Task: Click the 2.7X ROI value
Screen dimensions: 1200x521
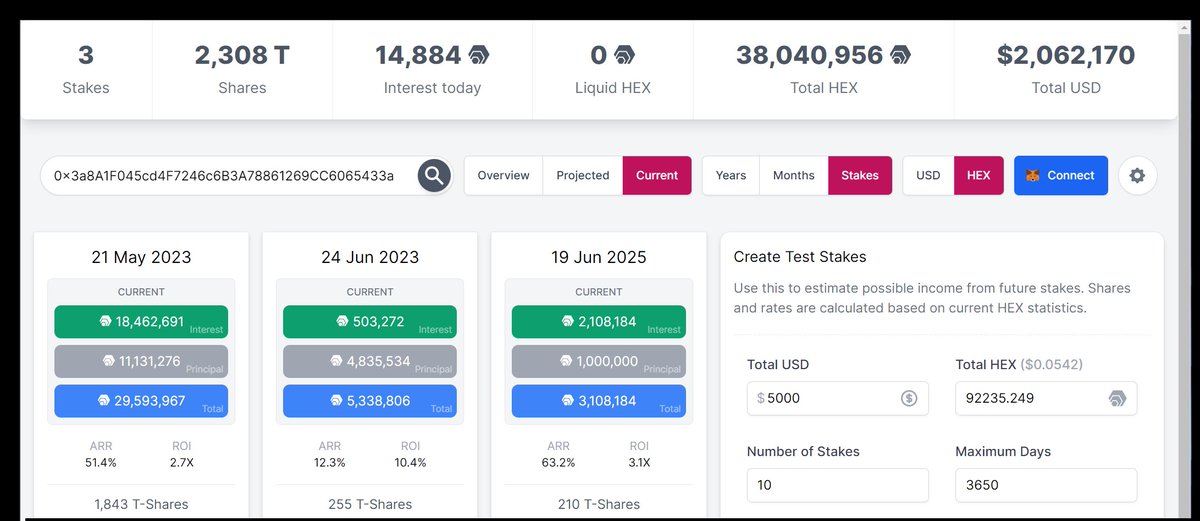Action: 182,463
